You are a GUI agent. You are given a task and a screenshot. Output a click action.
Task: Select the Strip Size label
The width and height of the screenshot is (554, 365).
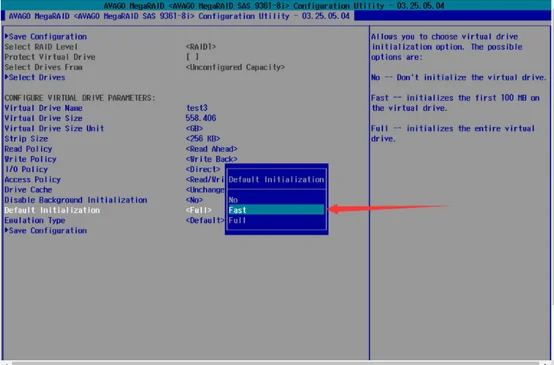point(26,139)
